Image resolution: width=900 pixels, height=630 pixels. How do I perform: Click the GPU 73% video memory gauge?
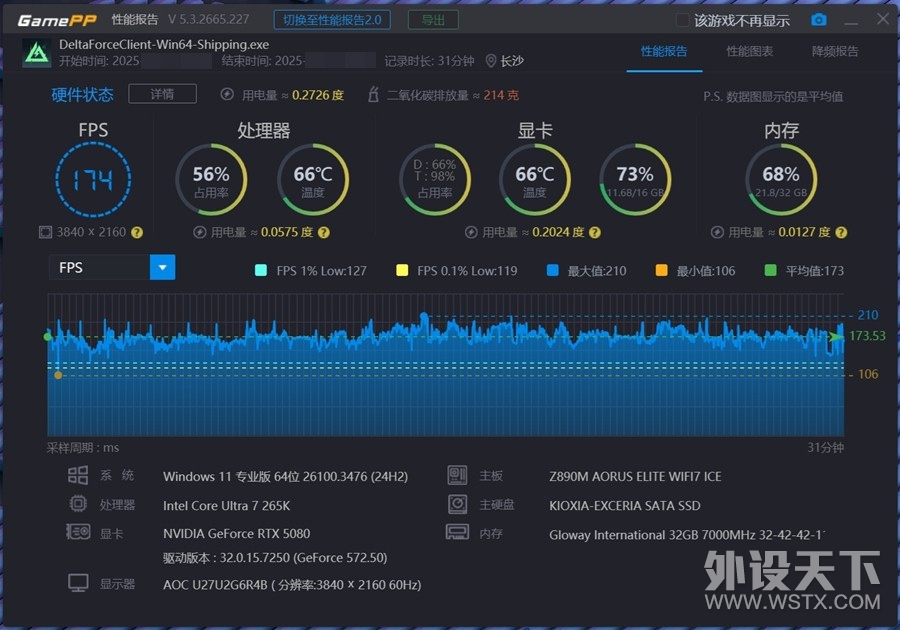pos(635,180)
